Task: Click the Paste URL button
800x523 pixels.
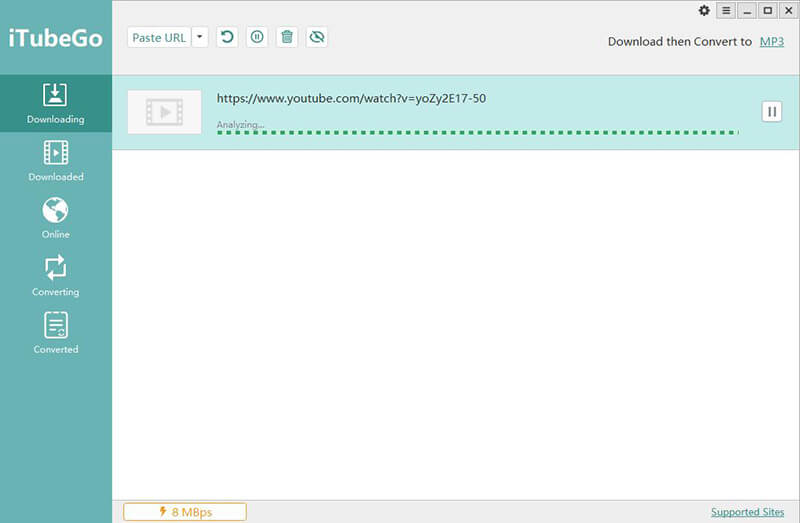Action: (159, 38)
